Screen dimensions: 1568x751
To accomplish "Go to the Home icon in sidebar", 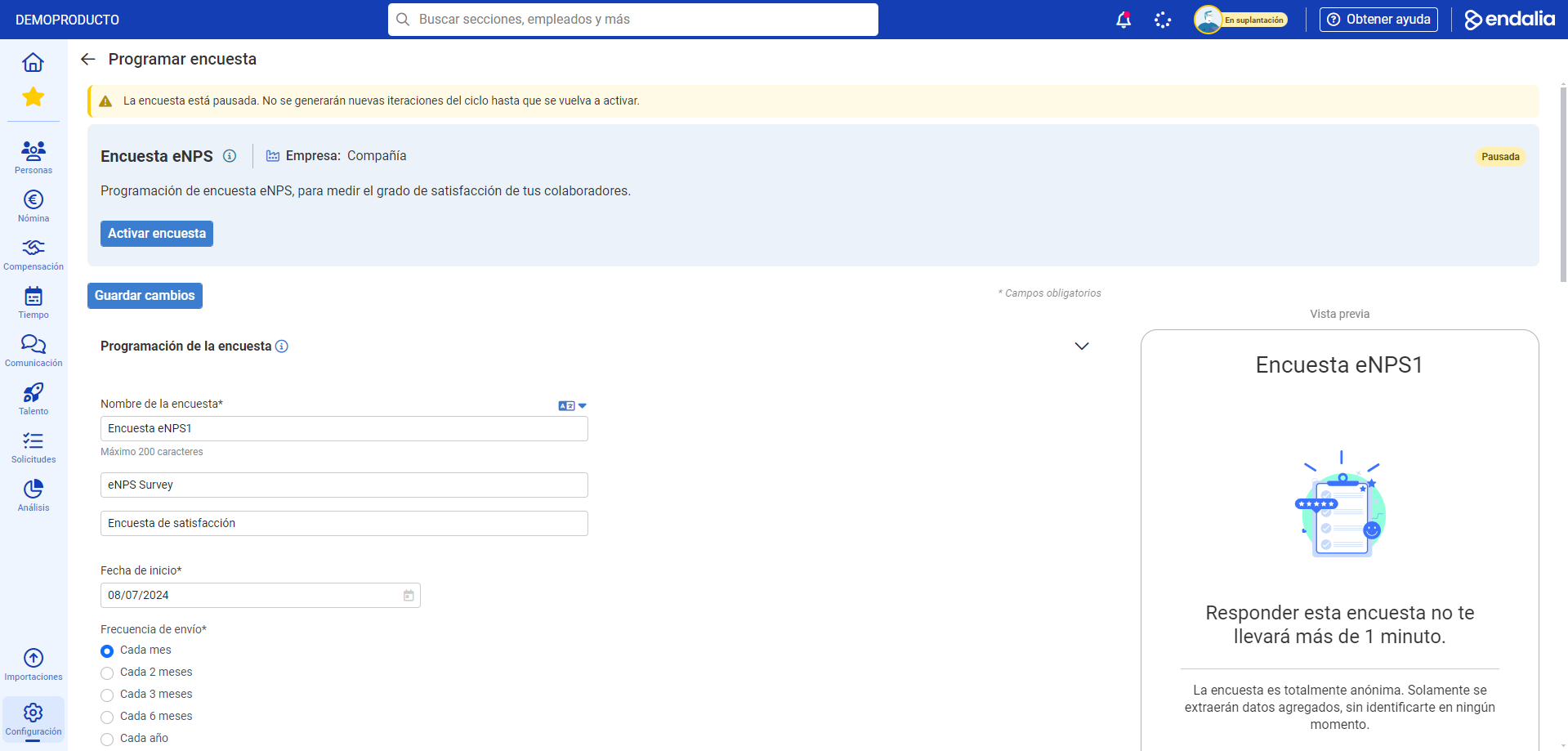I will [33, 62].
